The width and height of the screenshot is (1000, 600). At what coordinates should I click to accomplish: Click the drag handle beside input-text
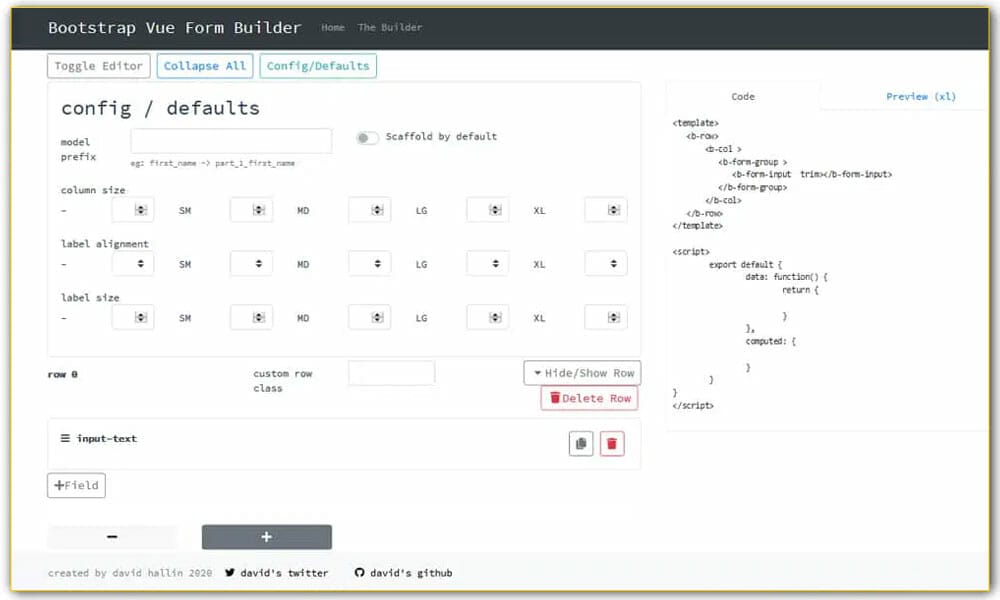(x=65, y=438)
